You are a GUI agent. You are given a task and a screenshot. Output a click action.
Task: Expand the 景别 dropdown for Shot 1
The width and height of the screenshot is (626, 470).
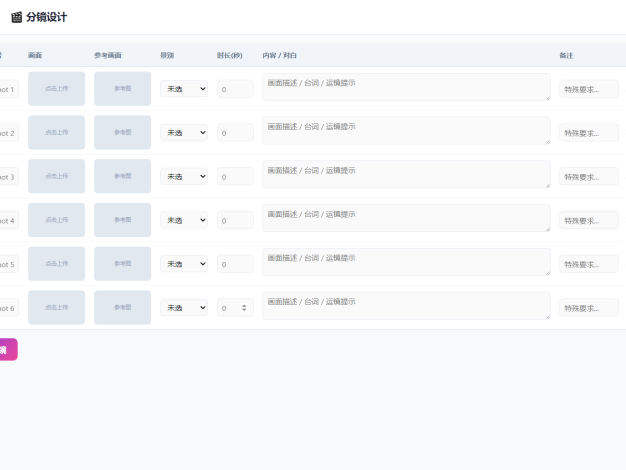pos(184,89)
